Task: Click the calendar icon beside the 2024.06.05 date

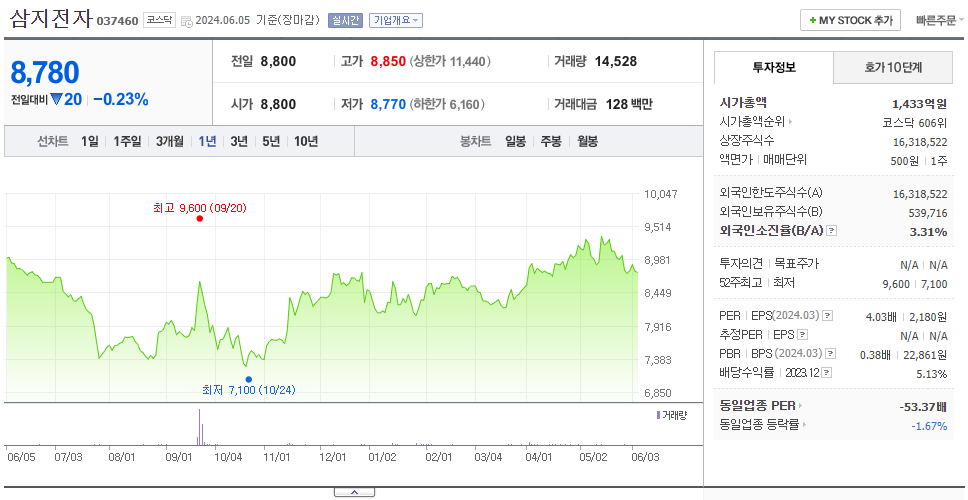Action: pyautogui.click(x=187, y=20)
